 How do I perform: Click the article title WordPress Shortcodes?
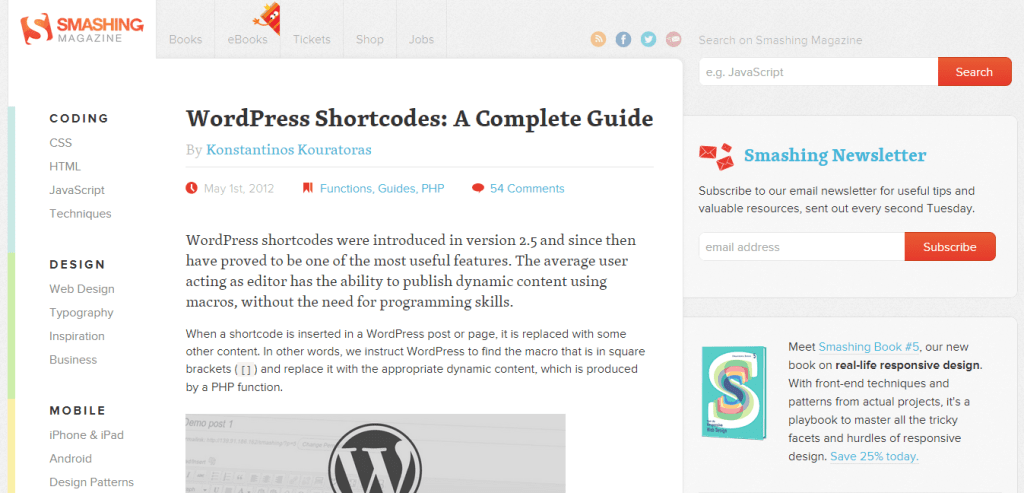pos(419,118)
